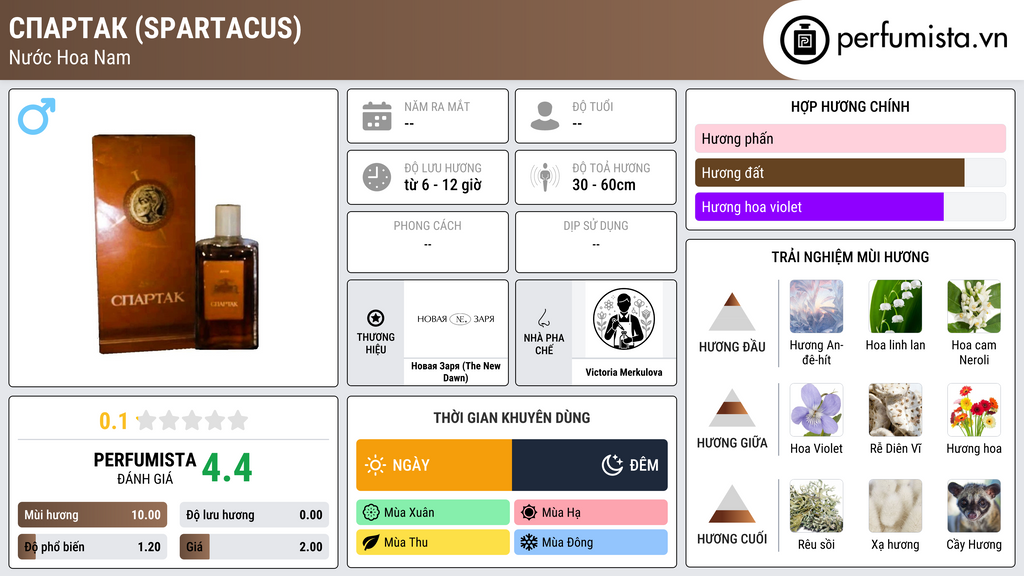The image size is (1024, 576).
Task: Select the Mùa Đông season bar
Action: tap(591, 542)
